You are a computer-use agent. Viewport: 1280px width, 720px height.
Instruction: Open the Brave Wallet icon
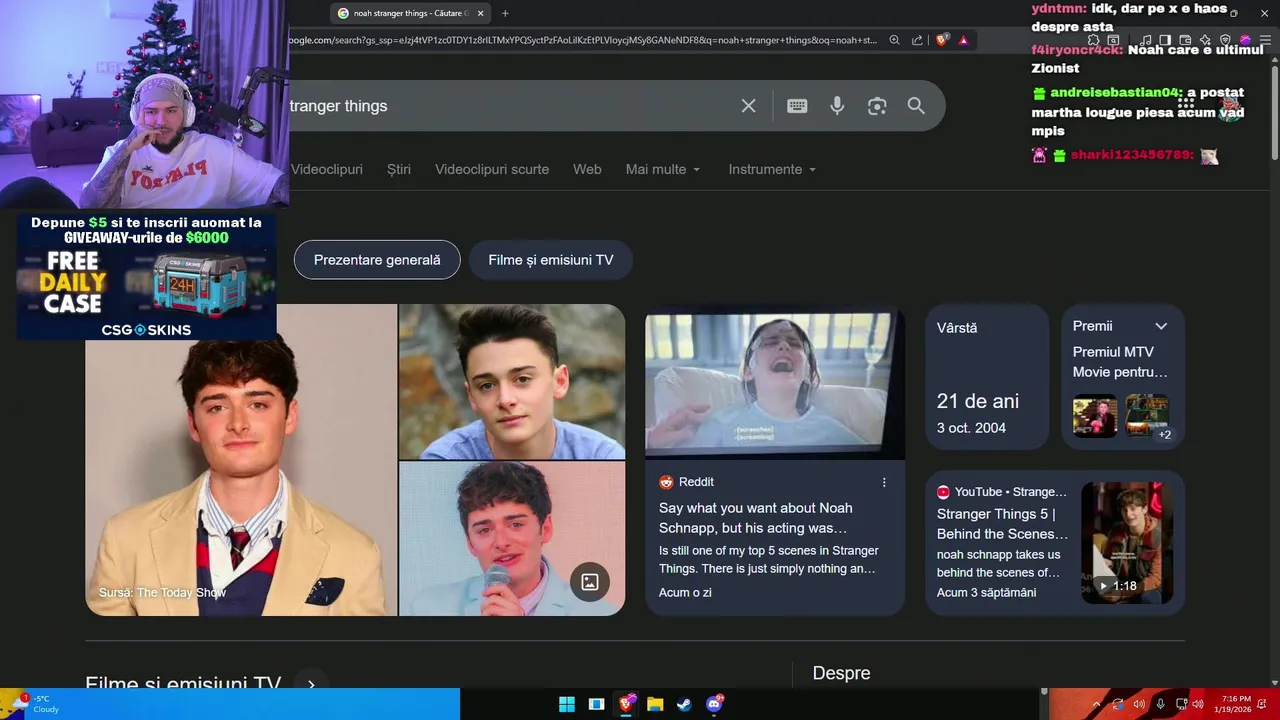1185,40
